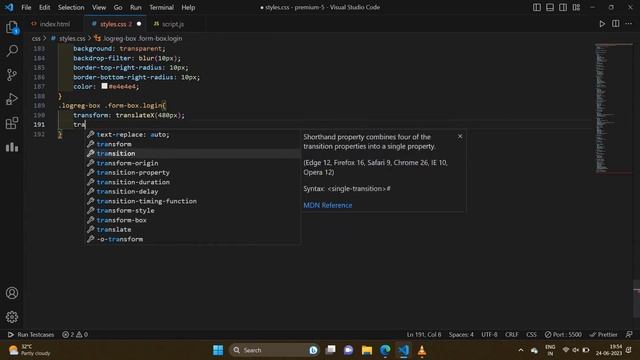Viewport: 640px width, 360px height.
Task: Open the View menu
Action: pyautogui.click(x=99, y=7)
